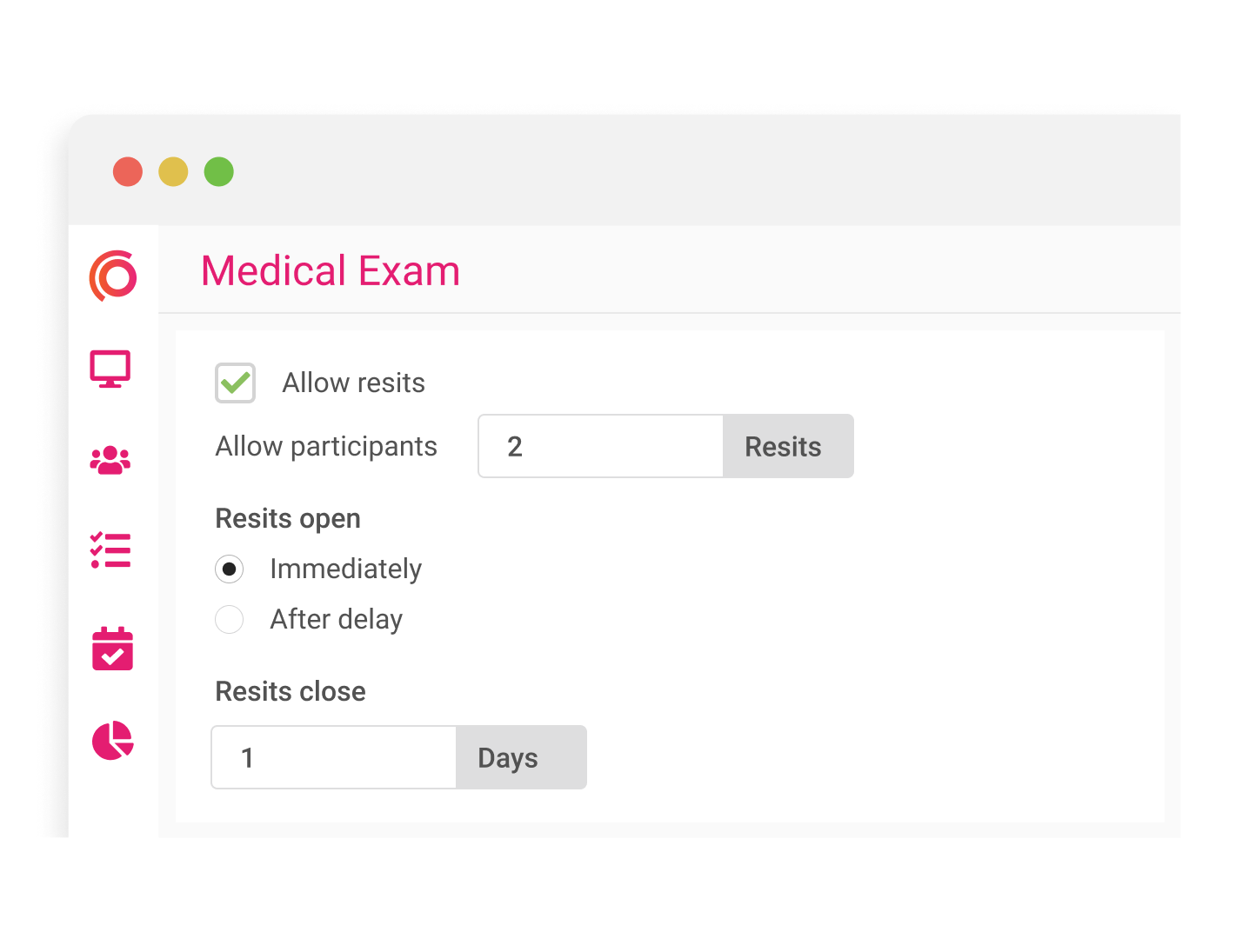The width and height of the screenshot is (1249, 952).
Task: Open the participants panel icon
Action: pos(110,461)
